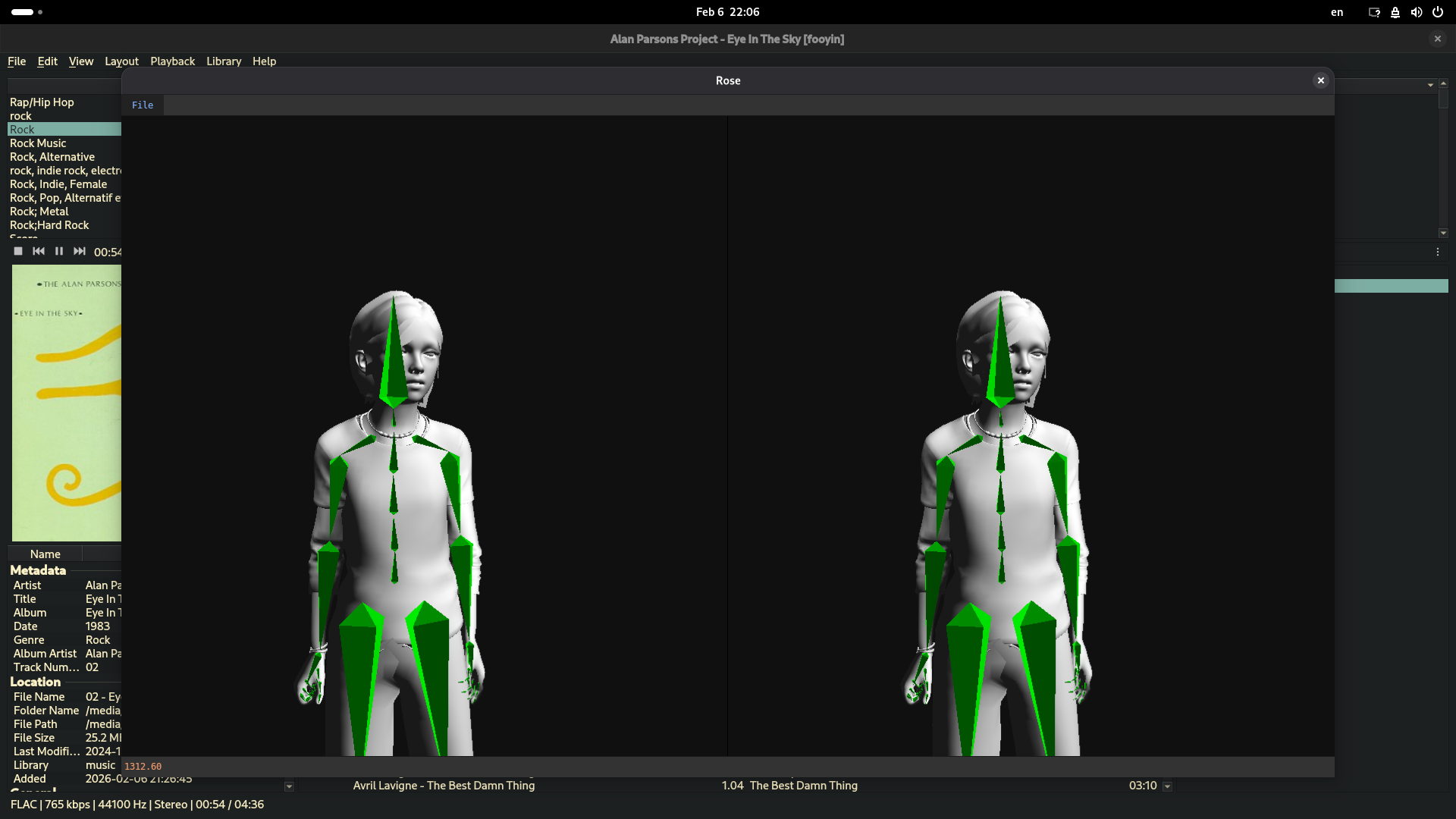Click the scrollbar down arrow at right
The height and width of the screenshot is (819, 1456).
coord(1443,233)
